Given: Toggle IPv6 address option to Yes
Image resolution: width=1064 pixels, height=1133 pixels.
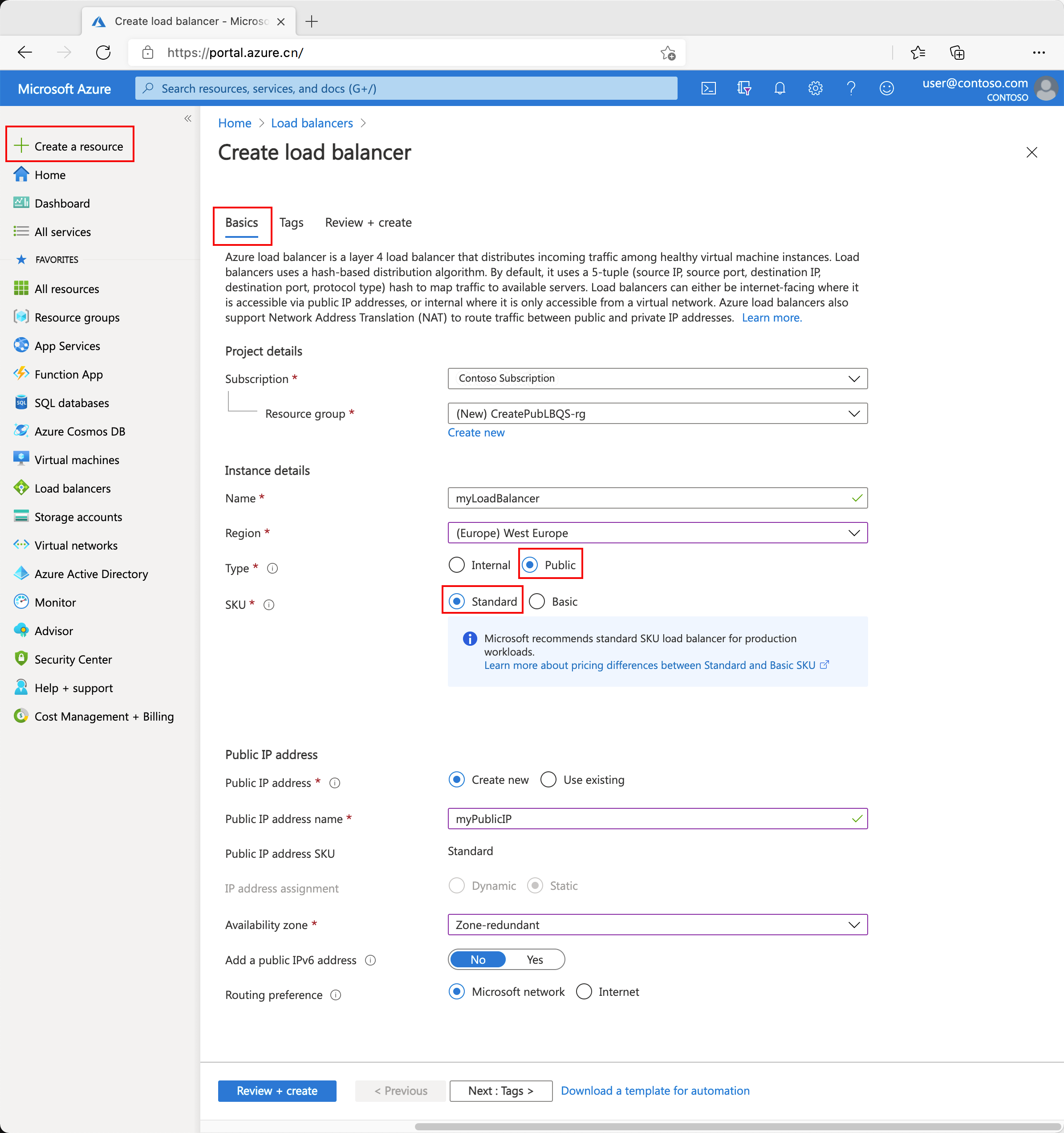Looking at the screenshot, I should pos(534,960).
